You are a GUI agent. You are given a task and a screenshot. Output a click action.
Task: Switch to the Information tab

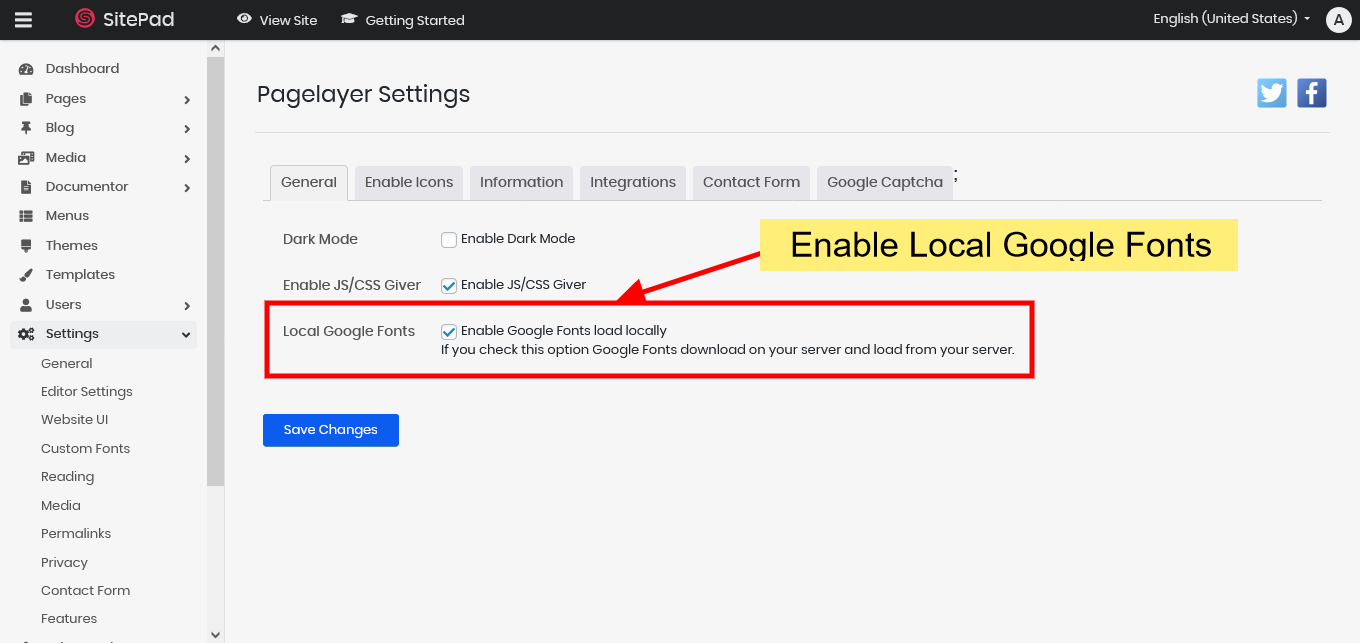coord(521,183)
